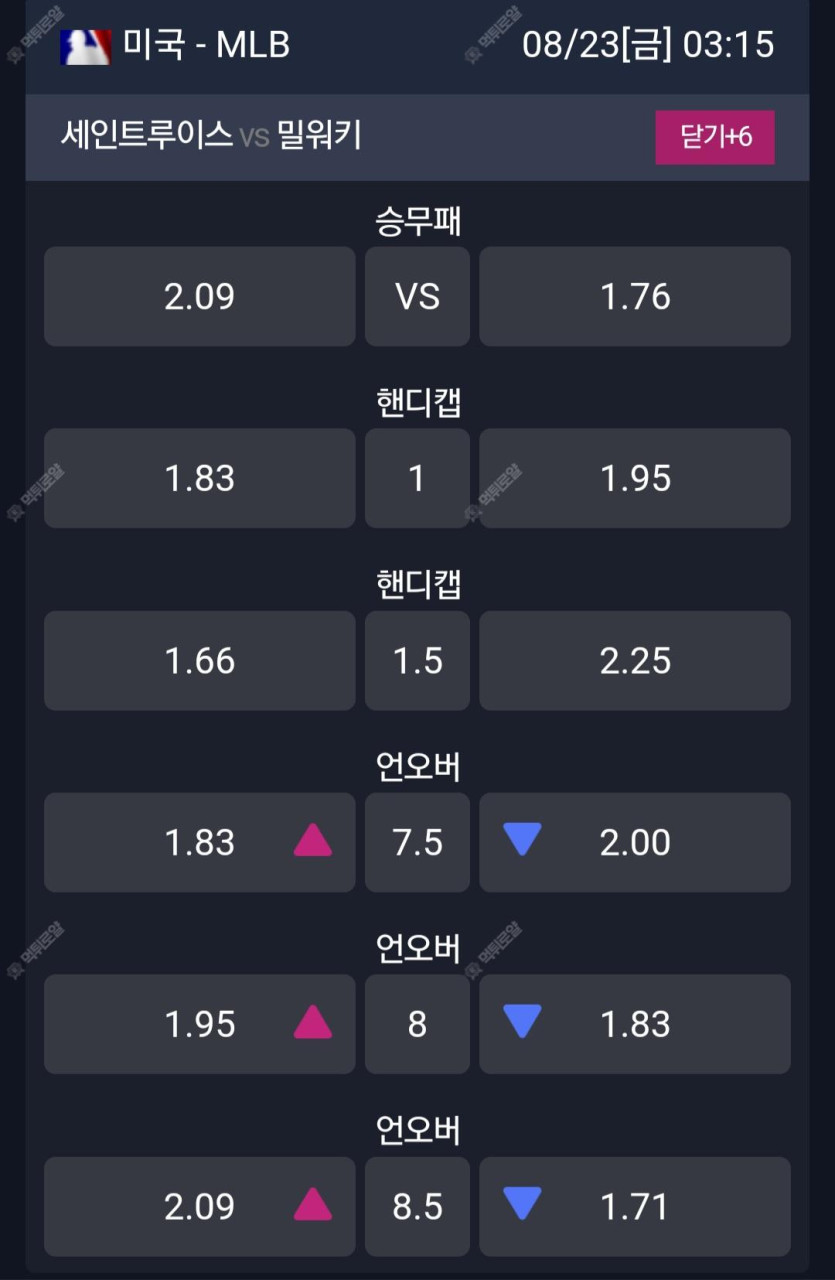Select handicap 1 home odds 1.83
The image size is (835, 1280).
click(x=200, y=479)
